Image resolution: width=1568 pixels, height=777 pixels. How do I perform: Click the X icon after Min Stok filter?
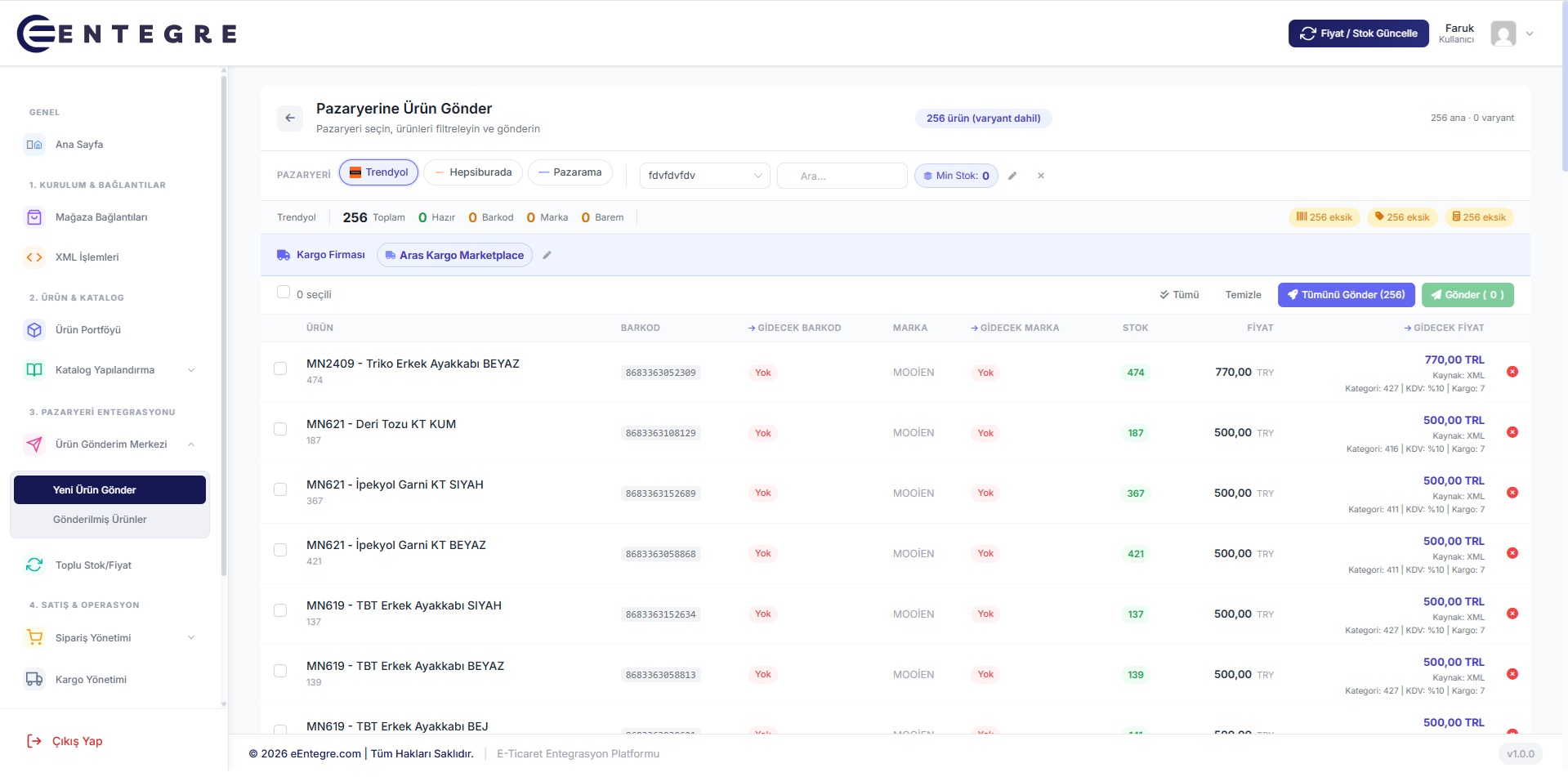[1041, 176]
